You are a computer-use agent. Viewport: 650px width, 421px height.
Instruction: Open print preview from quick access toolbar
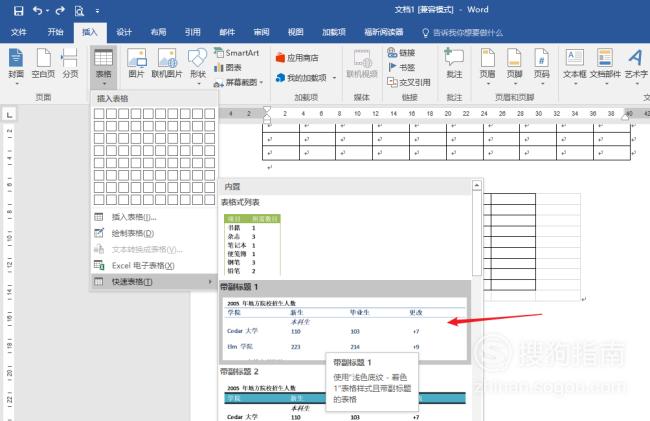click(79, 11)
